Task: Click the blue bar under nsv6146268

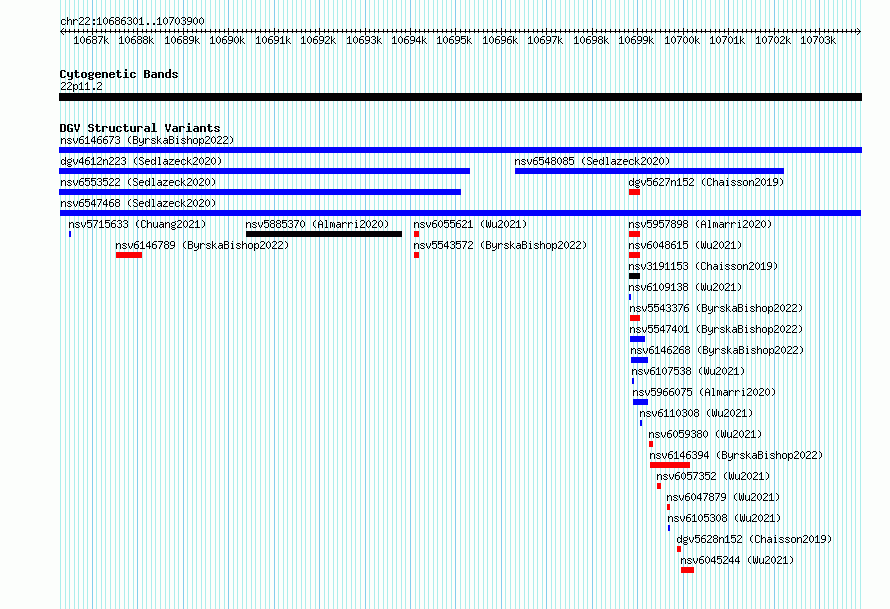Action: 639,360
